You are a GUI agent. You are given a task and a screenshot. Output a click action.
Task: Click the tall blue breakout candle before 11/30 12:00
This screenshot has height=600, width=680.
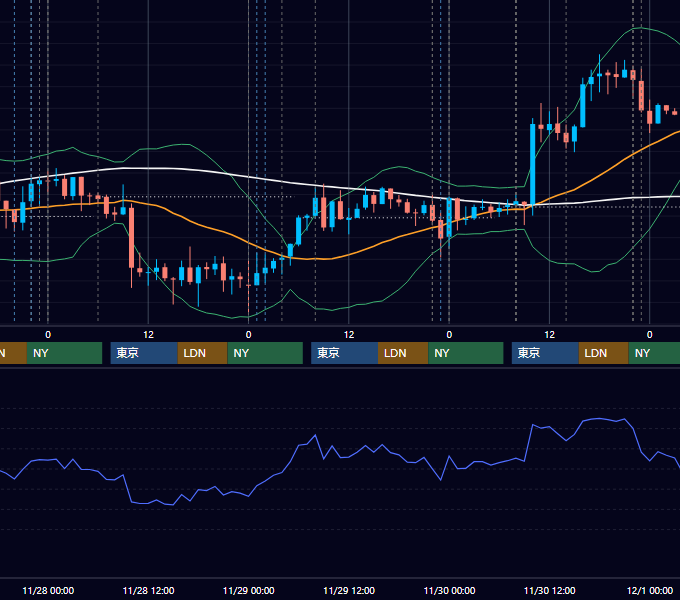click(533, 165)
